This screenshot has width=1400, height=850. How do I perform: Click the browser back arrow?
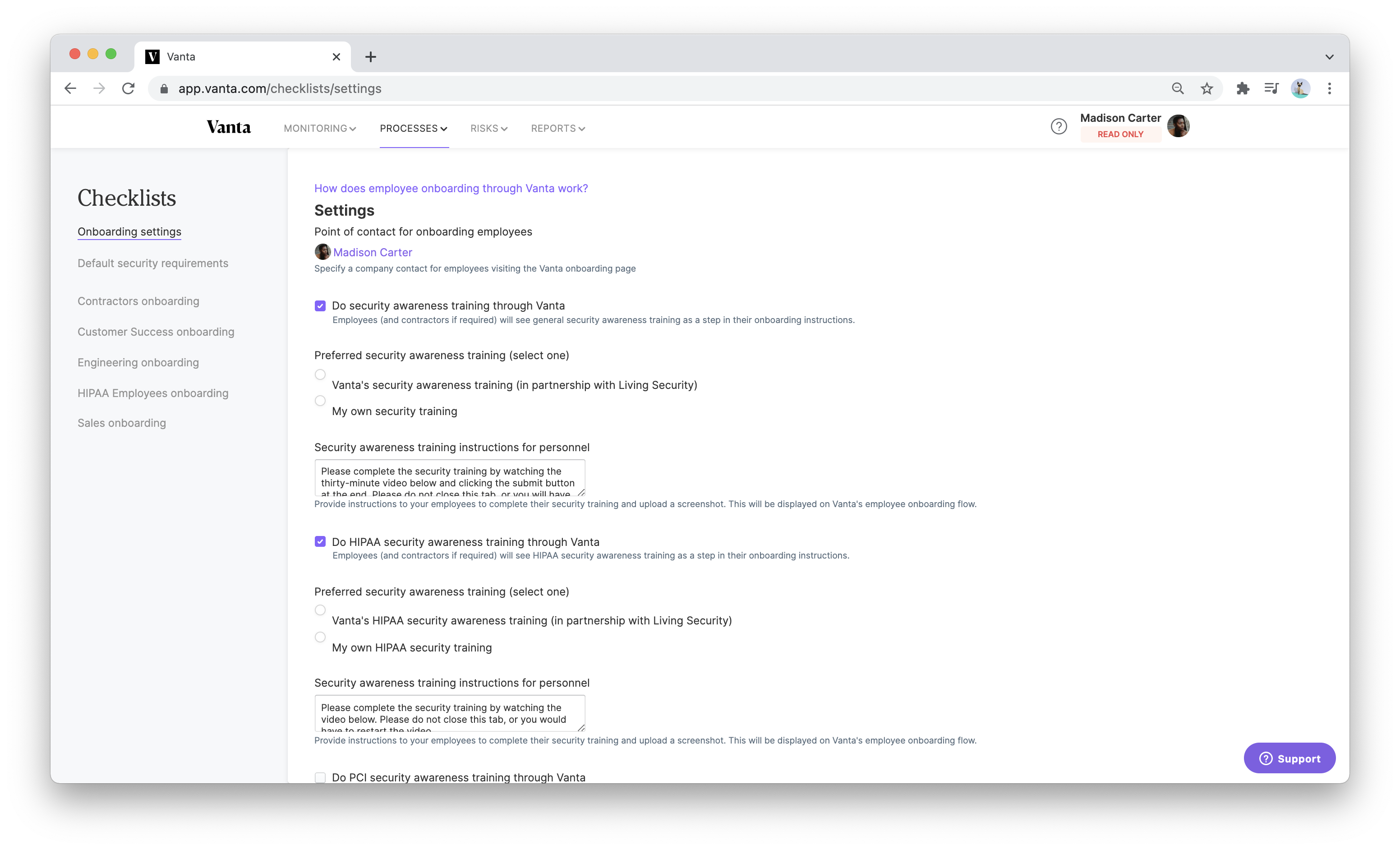(70, 88)
